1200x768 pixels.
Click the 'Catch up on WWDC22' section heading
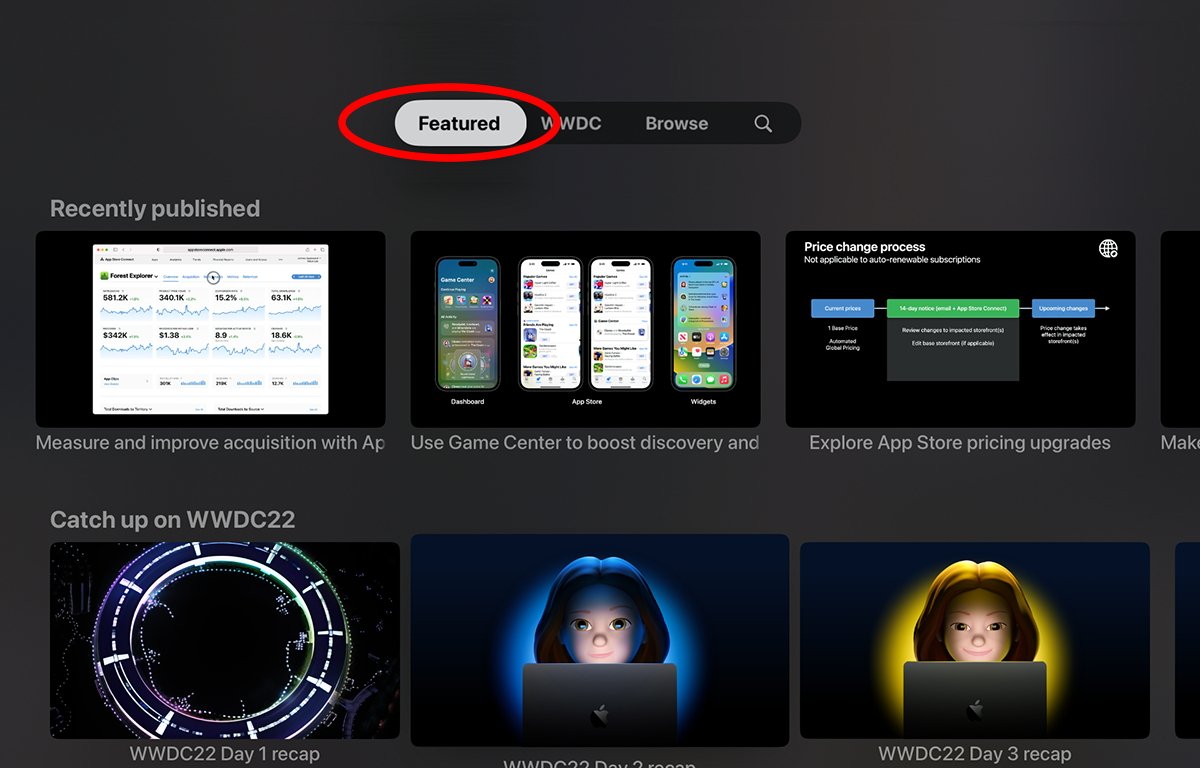[x=172, y=520]
